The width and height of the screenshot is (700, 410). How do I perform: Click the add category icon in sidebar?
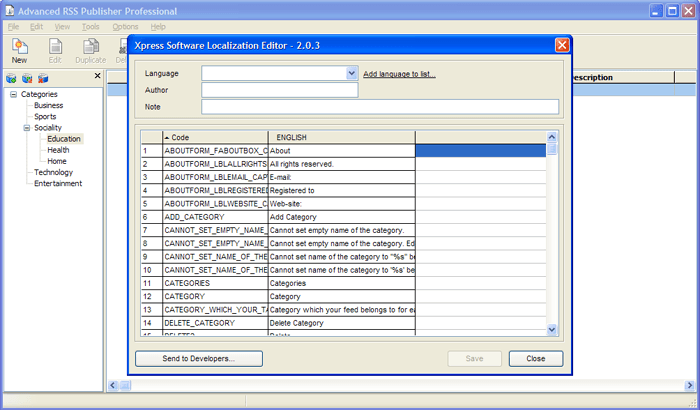[11, 79]
